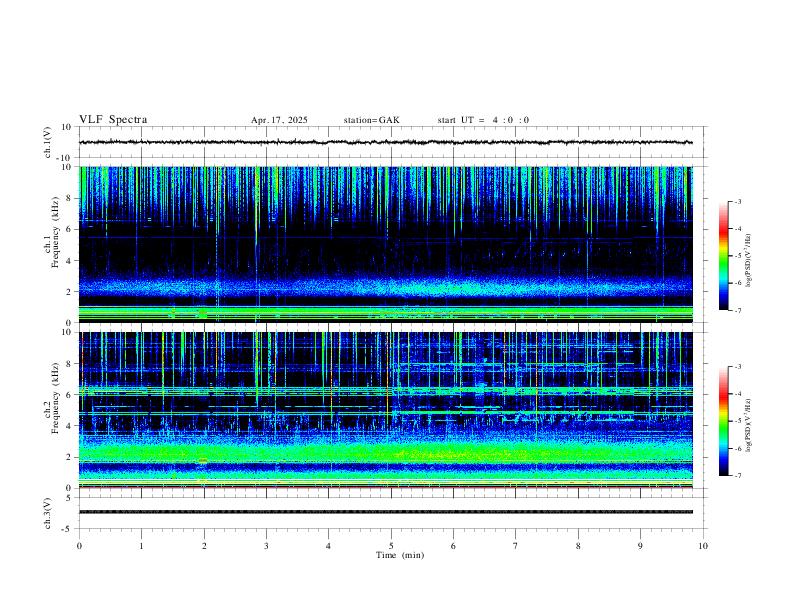Click the time axis tick label "5"

pyautogui.click(x=391, y=546)
